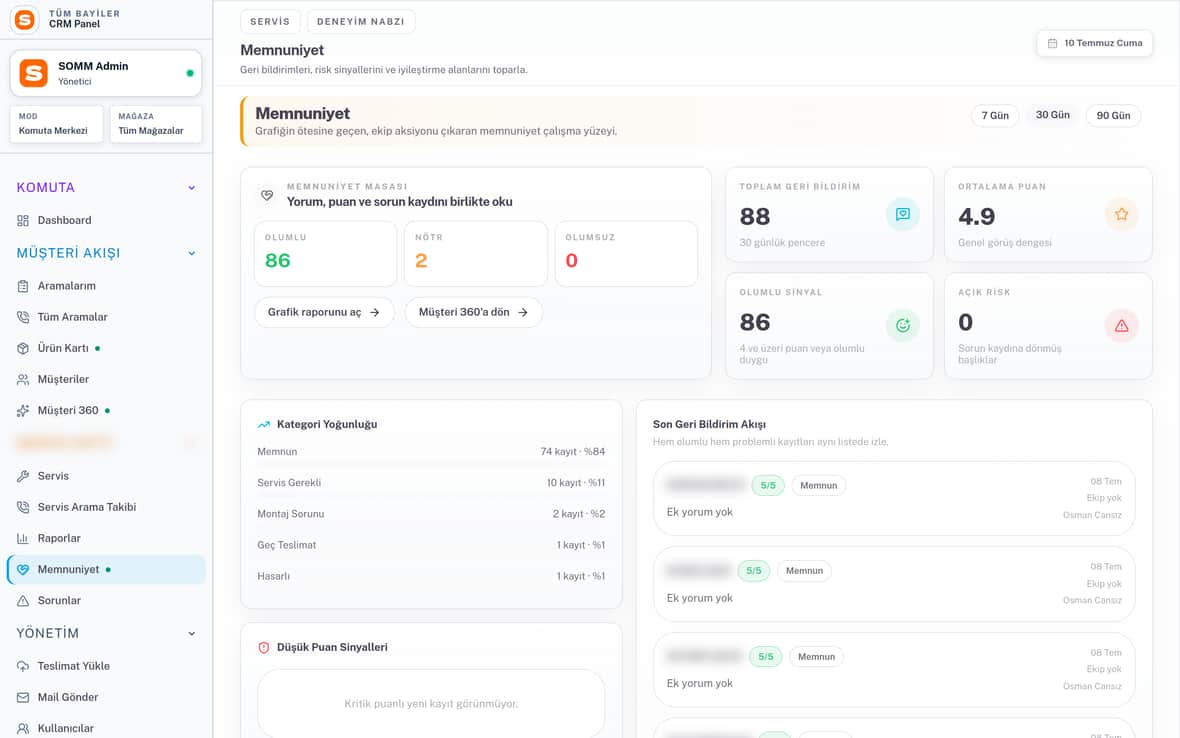1180x738 pixels.
Task: Click the Servis Arama Takibi phone icon
Action: [x=23, y=507]
